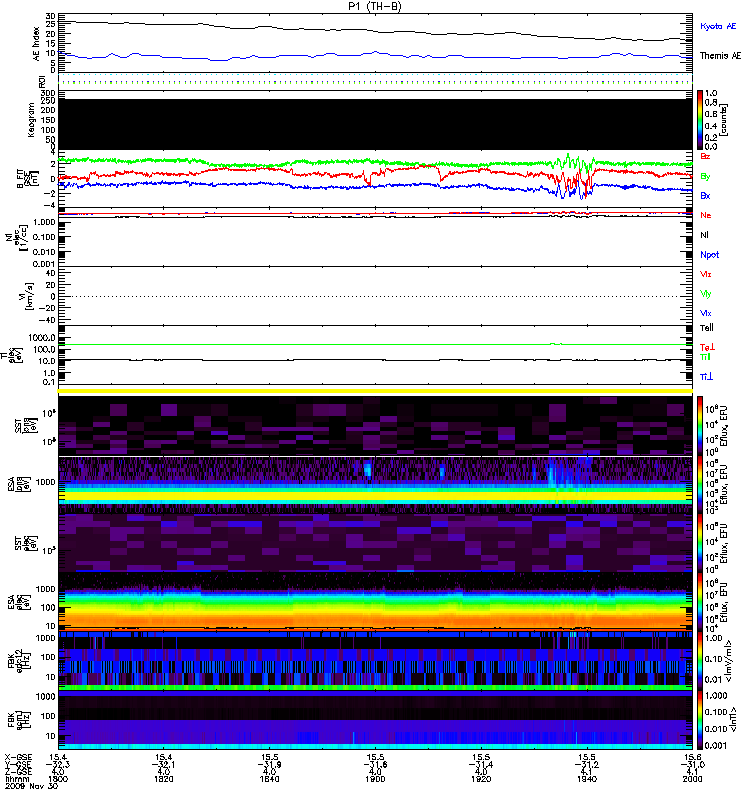The width and height of the screenshot is (750, 800).
Task: Click the blue "Vix" velocity legend label
Action: [x=706, y=313]
